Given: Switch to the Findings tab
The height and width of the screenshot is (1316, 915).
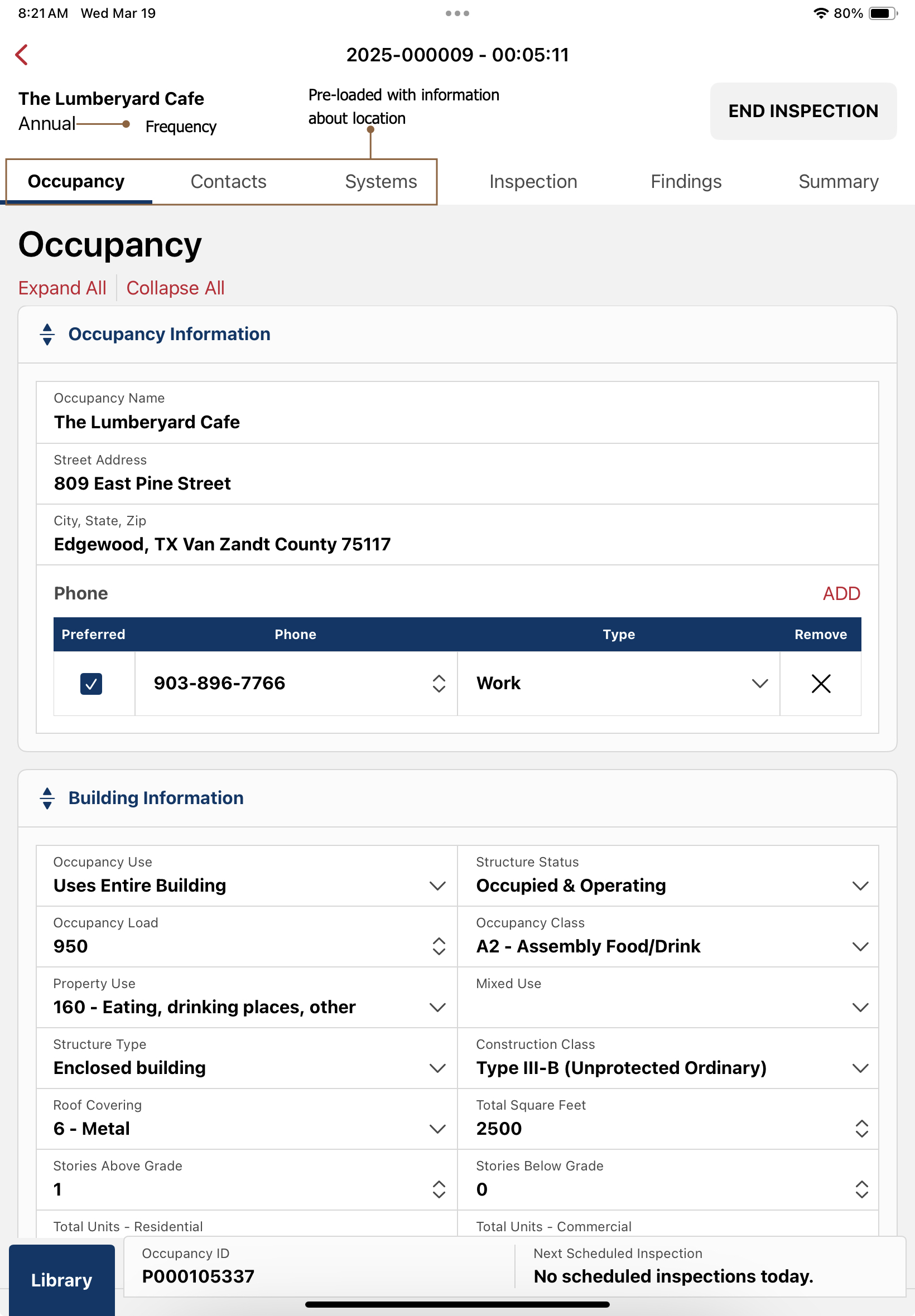Looking at the screenshot, I should pos(686,182).
